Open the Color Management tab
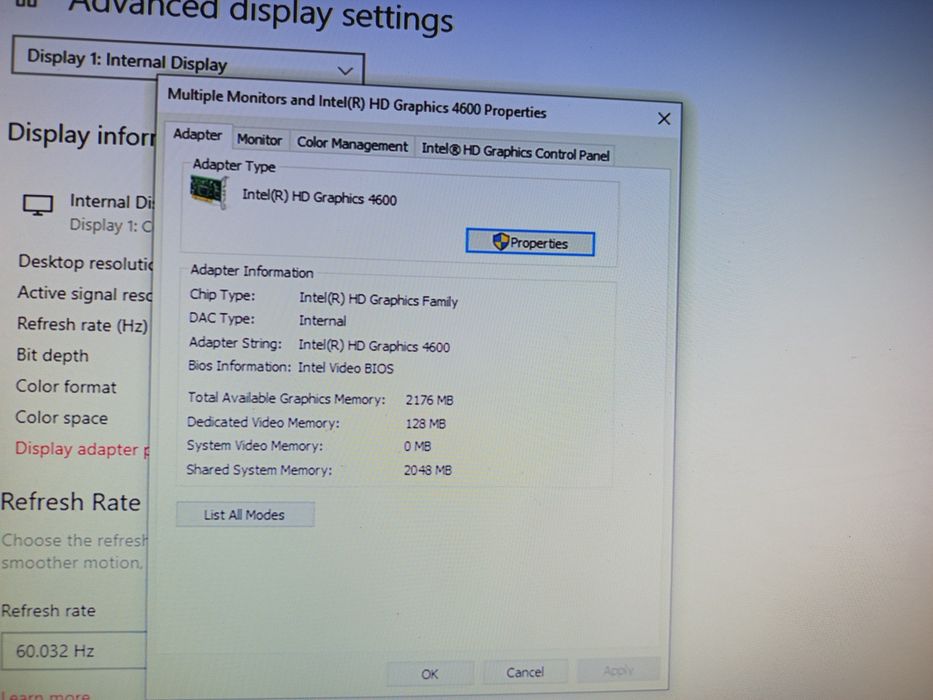The image size is (933, 700). [352, 144]
